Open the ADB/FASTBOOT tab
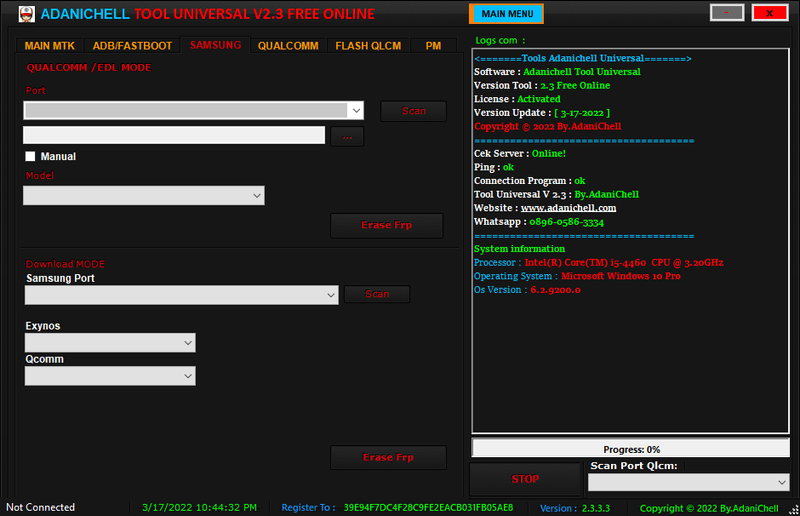The height and width of the screenshot is (516, 800). tap(132, 45)
